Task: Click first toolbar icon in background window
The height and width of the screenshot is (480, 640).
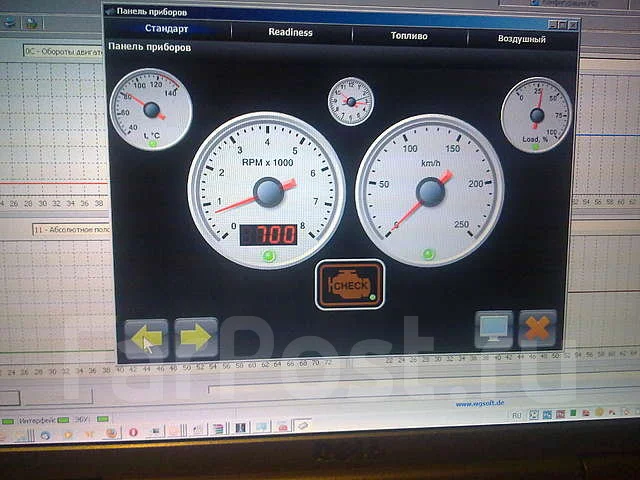Action: [10, 22]
